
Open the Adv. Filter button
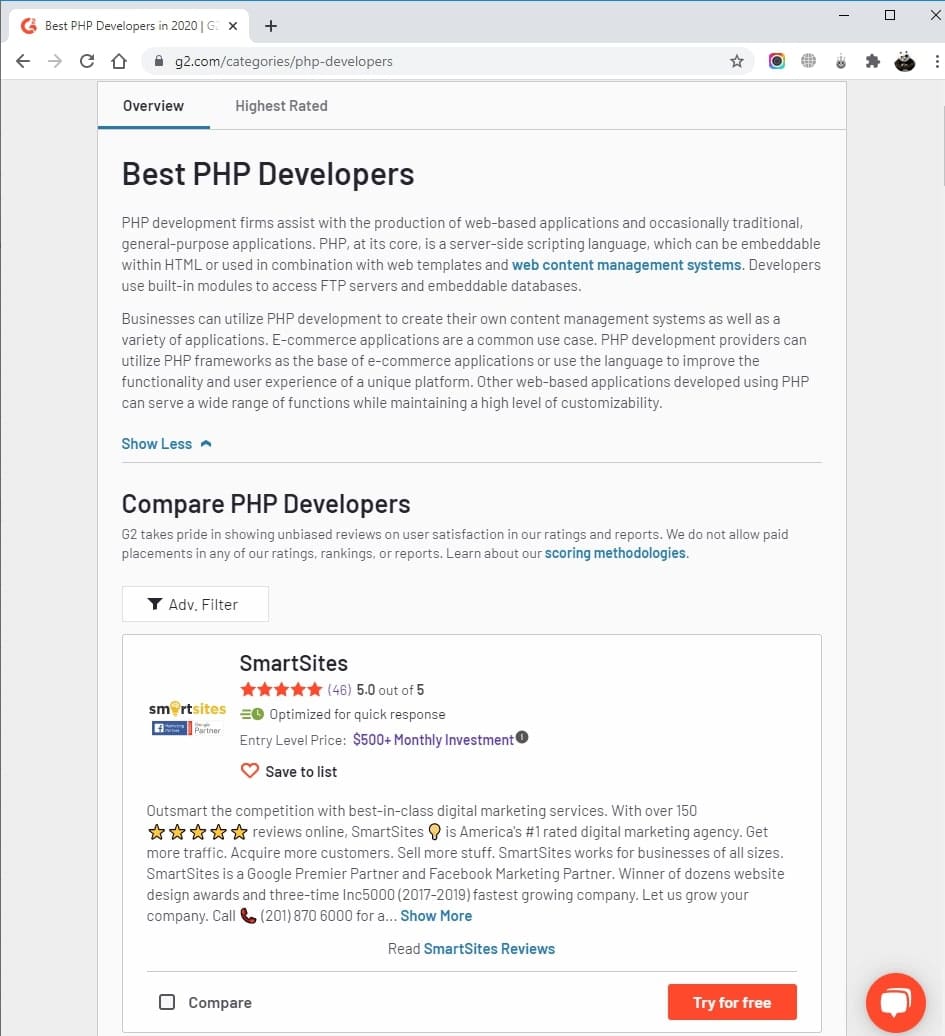click(x=196, y=604)
